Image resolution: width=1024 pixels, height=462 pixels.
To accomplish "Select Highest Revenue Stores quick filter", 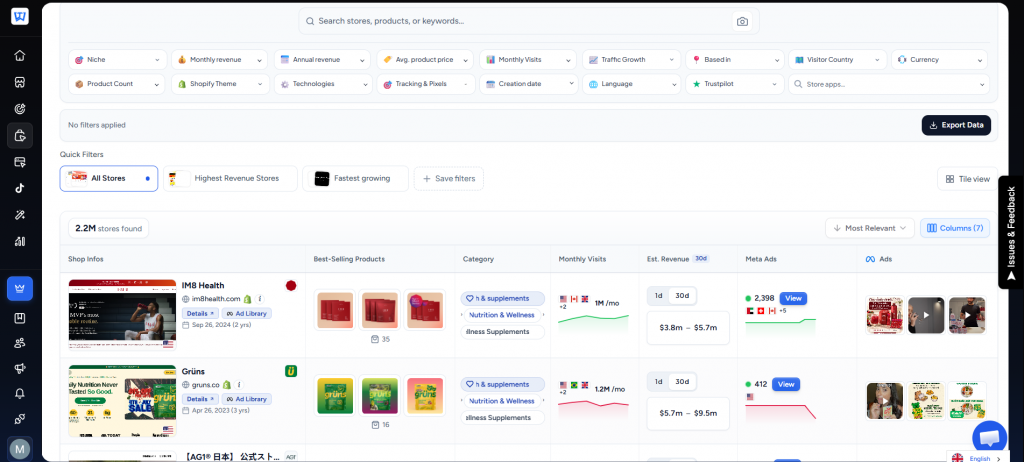I will [230, 178].
